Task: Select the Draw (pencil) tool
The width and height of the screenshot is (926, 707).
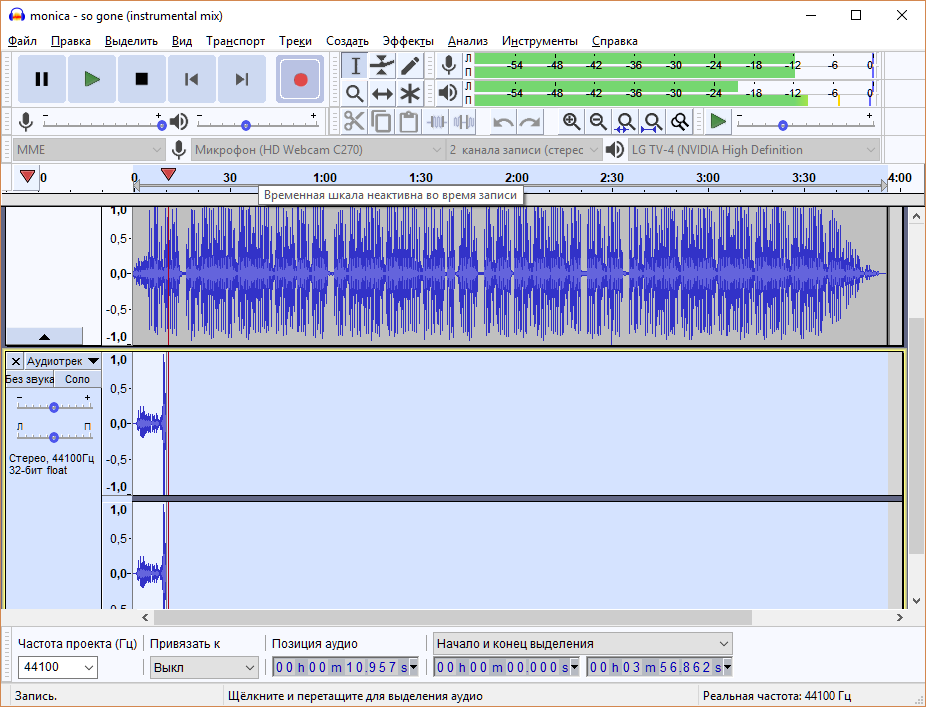Action: coord(409,66)
